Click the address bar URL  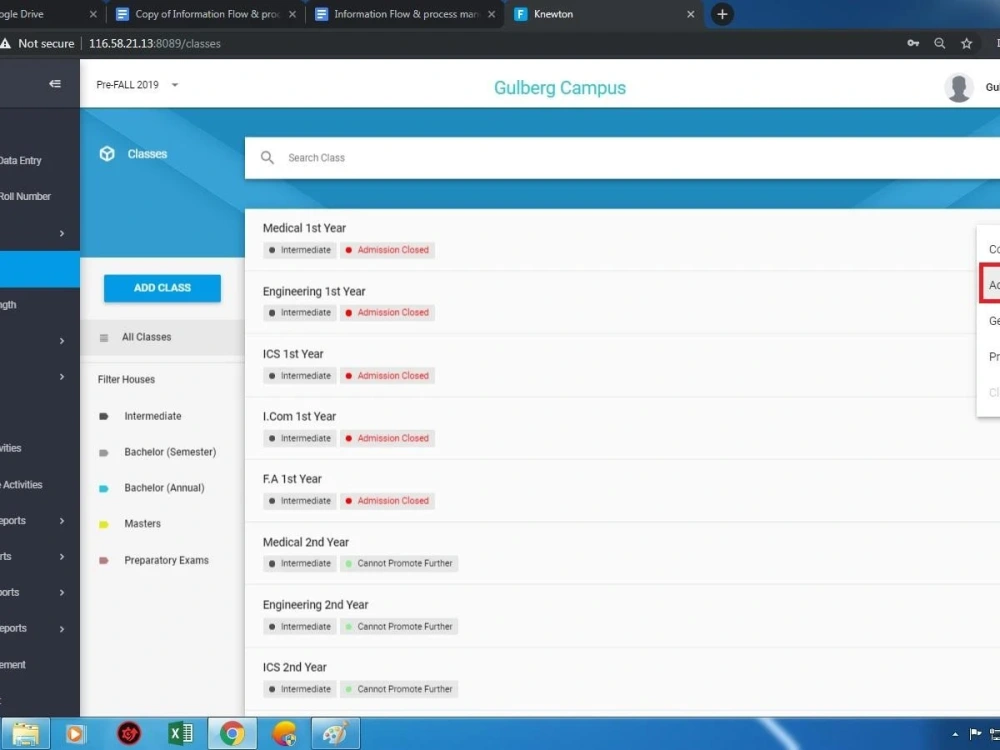point(154,43)
